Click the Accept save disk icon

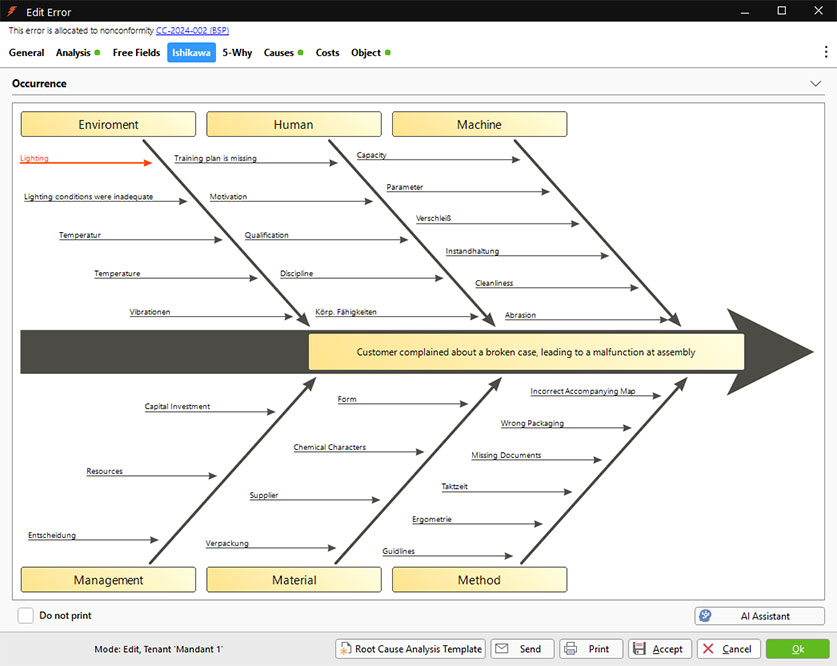639,649
